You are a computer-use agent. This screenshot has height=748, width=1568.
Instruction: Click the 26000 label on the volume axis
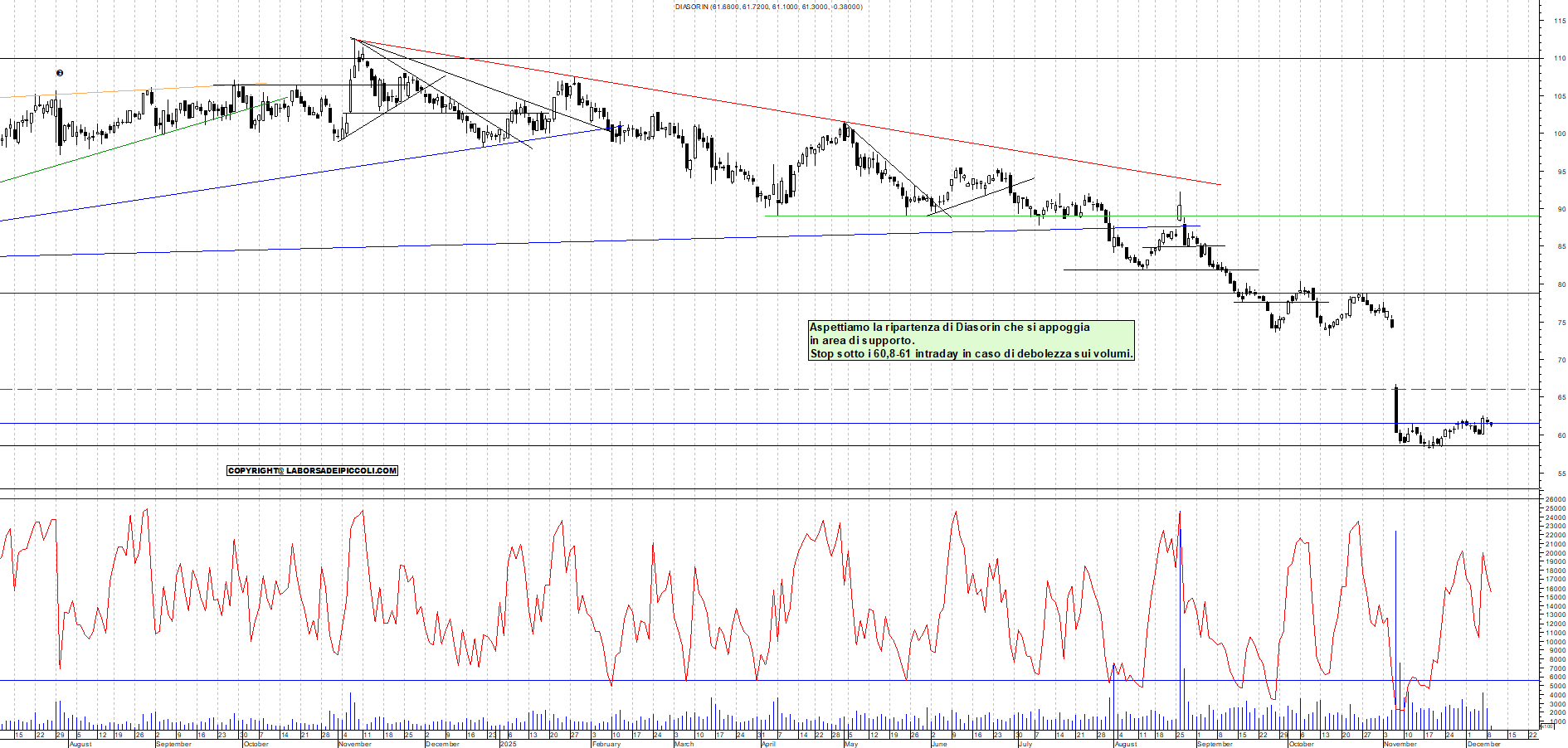point(1554,500)
